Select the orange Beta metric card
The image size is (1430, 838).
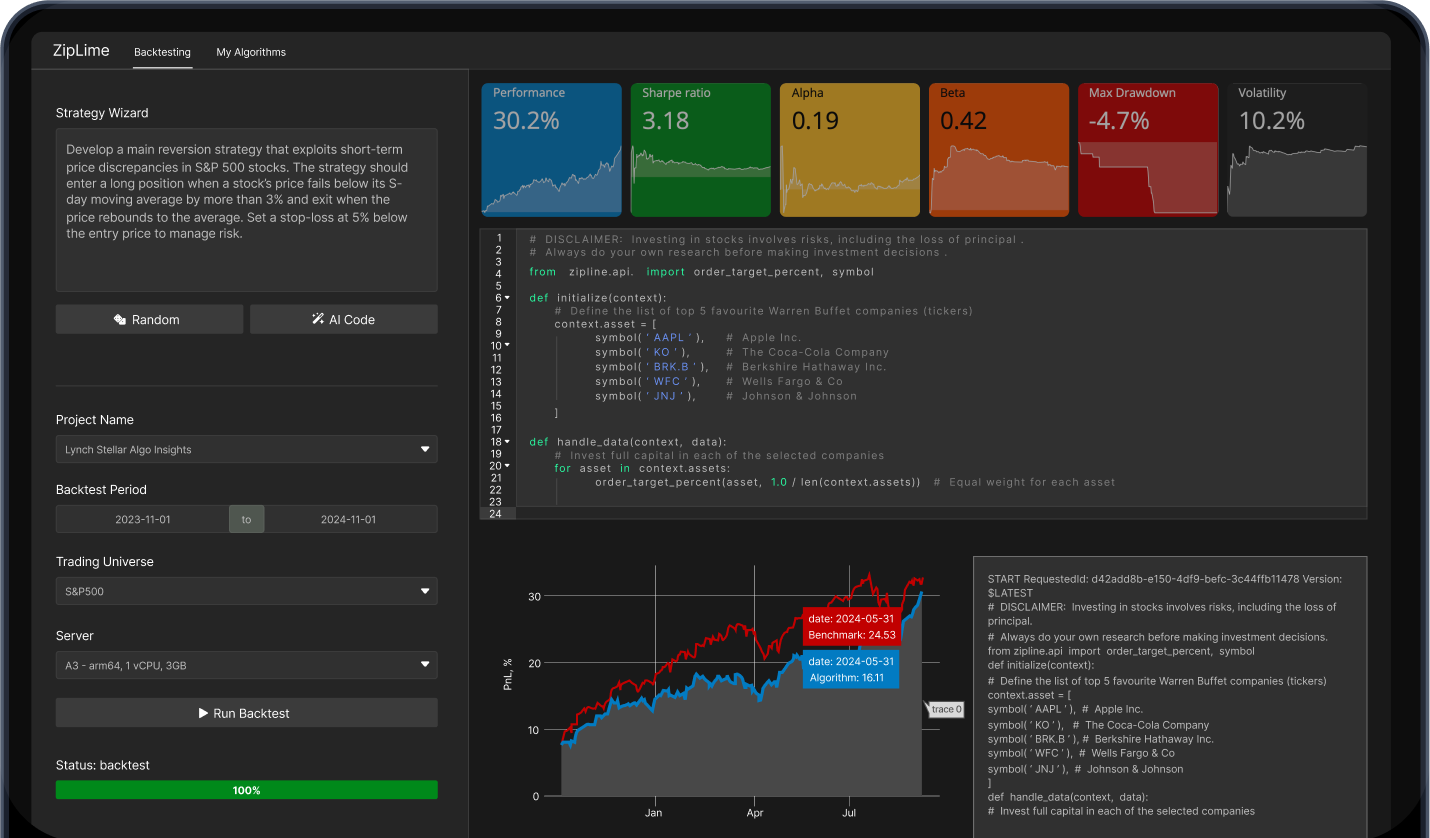tap(998, 150)
